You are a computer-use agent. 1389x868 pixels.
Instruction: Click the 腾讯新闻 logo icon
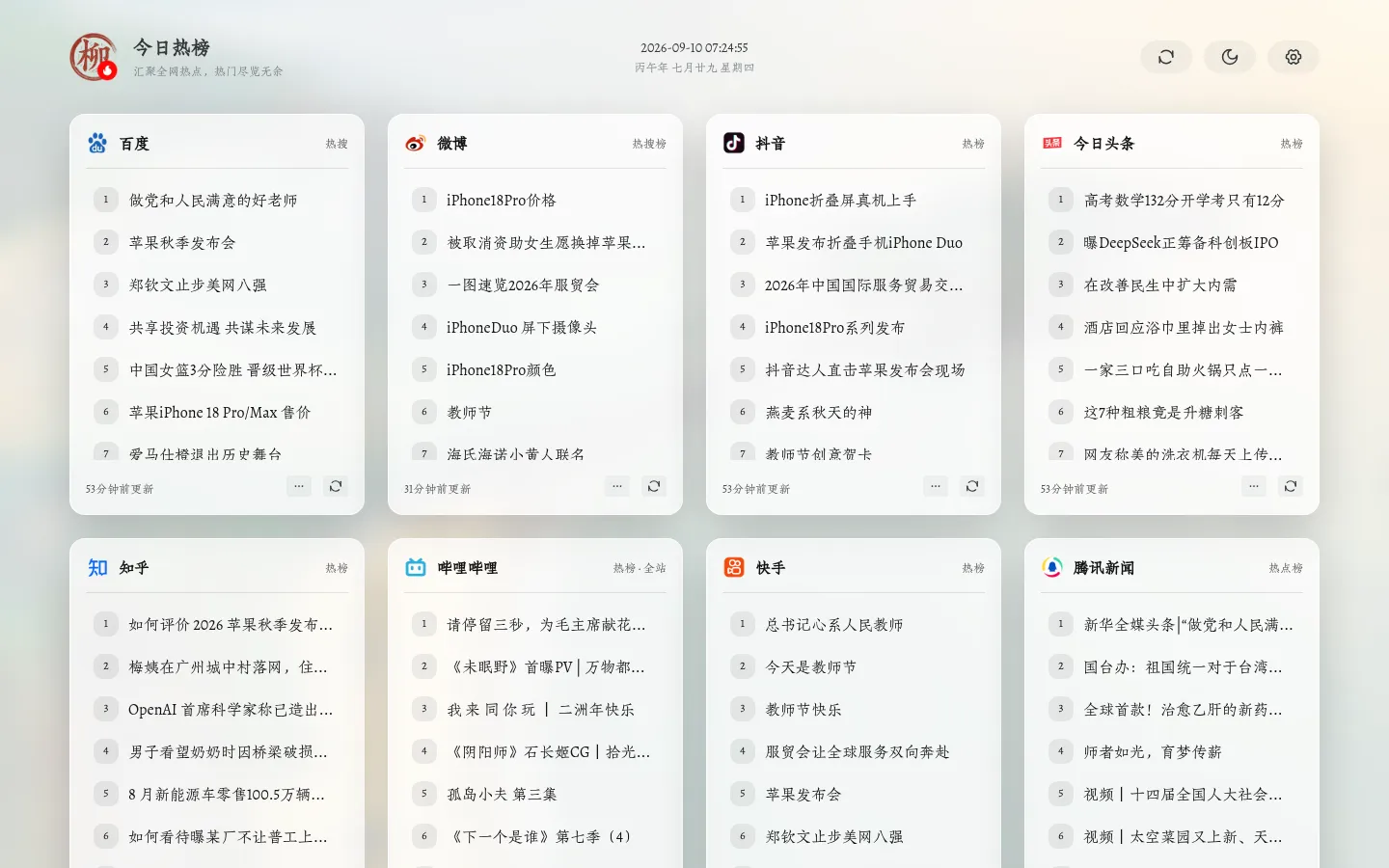coord(1052,567)
